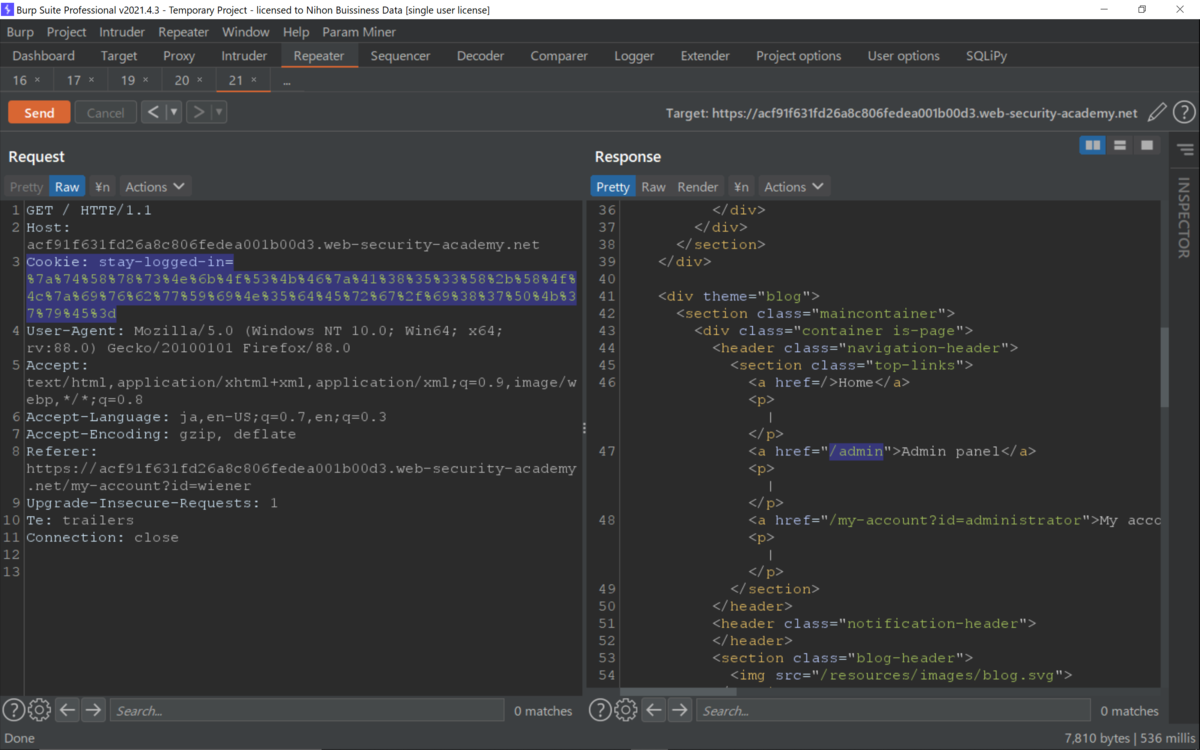The width and height of the screenshot is (1200, 750).
Task: Switch to the Proxy tab
Action: tap(179, 56)
